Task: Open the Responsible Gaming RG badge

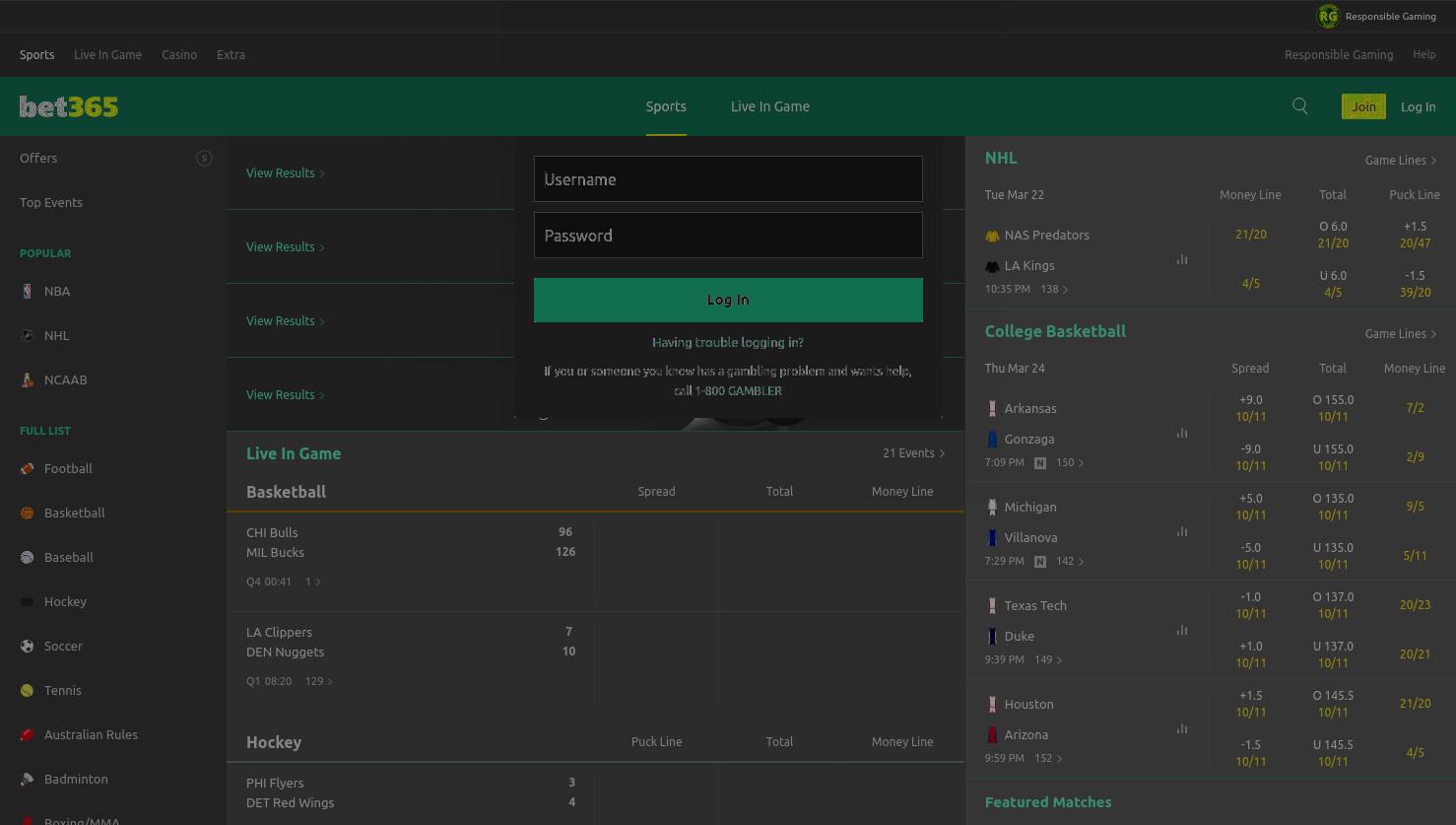Action: click(x=1328, y=16)
